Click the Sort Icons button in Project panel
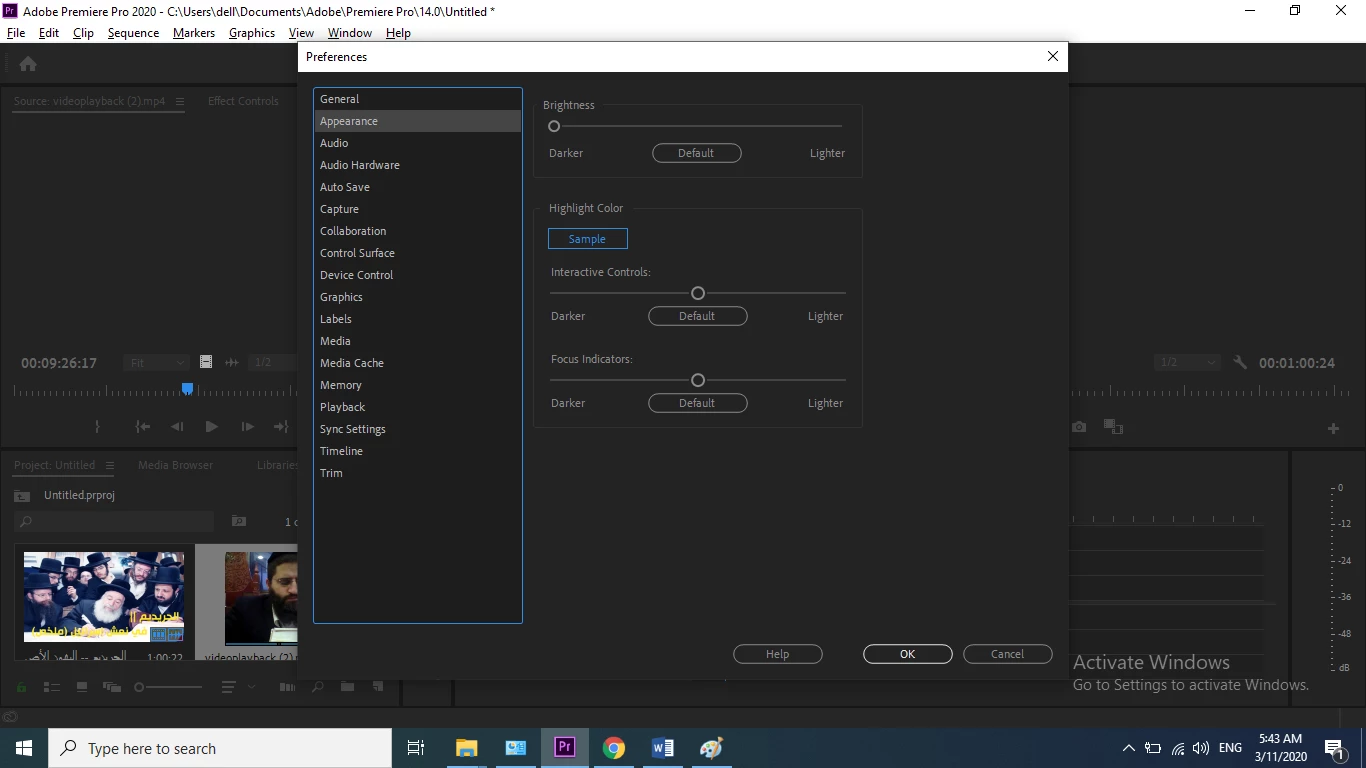 (229, 687)
